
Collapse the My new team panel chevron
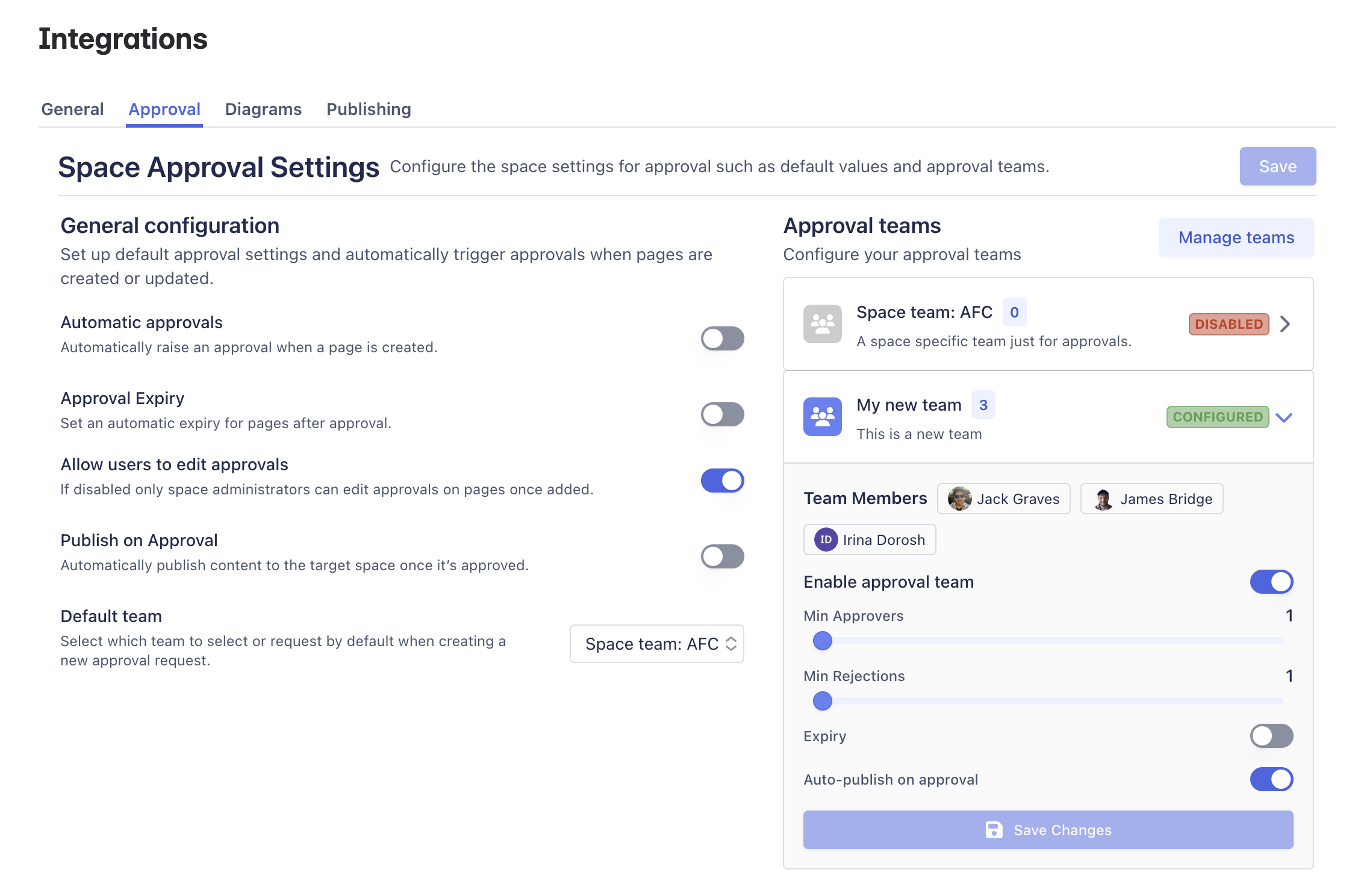1284,417
